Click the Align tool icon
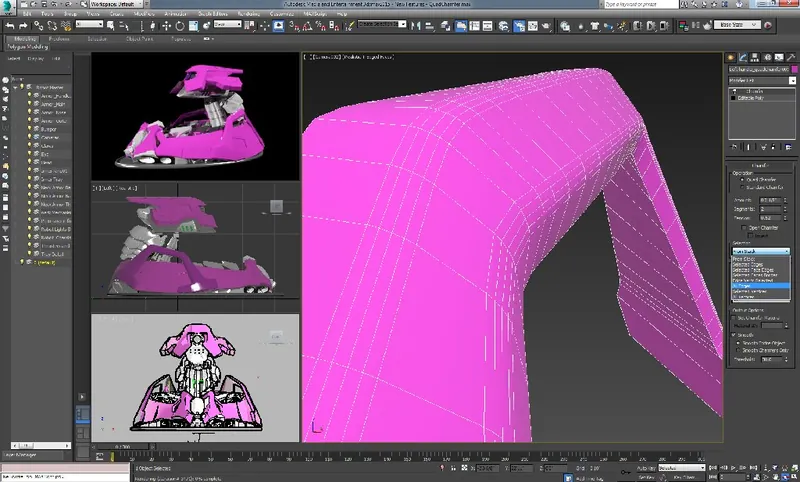This screenshot has height=482, width=800. tap(430, 26)
